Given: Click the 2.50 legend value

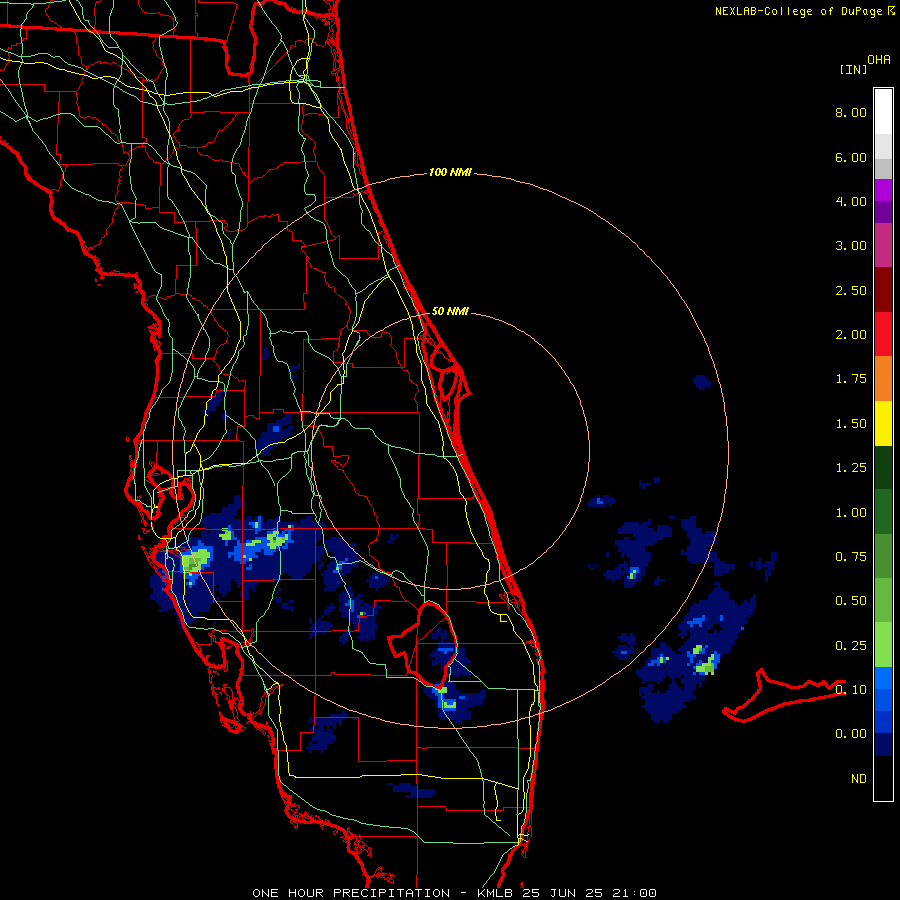Looking at the screenshot, I should [851, 290].
